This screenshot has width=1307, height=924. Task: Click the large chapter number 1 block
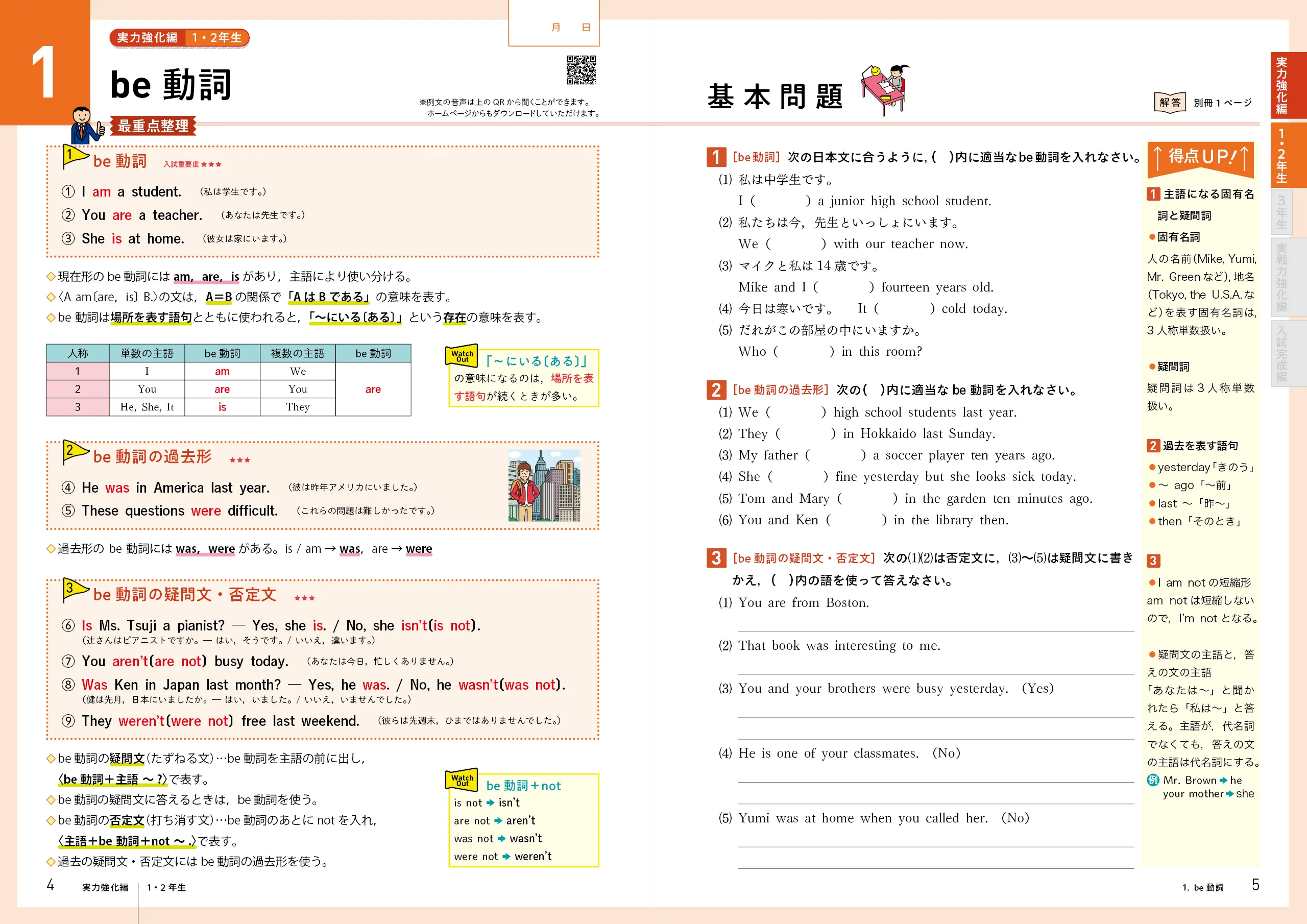click(x=45, y=63)
